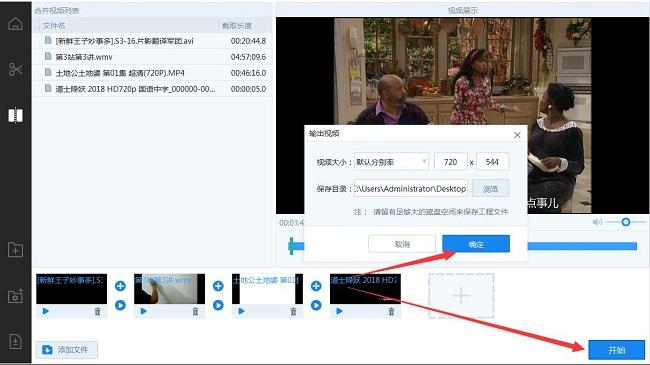Image resolution: width=650 pixels, height=365 pixels.
Task: Play the 道士降妖 2018 clip
Action: coord(339,311)
